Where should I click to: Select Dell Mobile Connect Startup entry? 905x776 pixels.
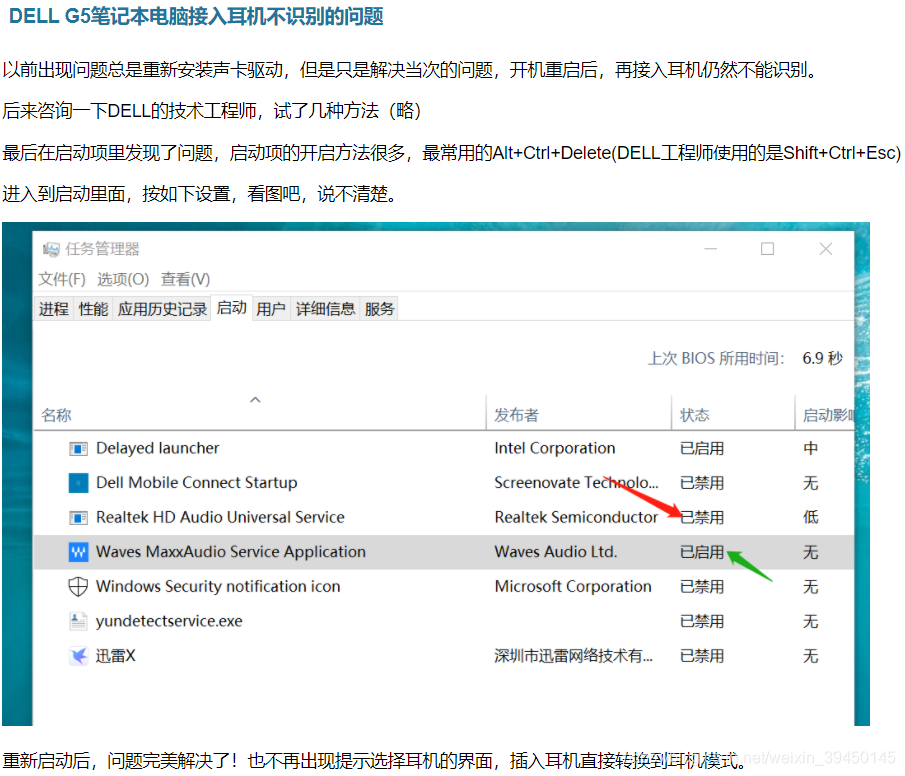pos(197,483)
